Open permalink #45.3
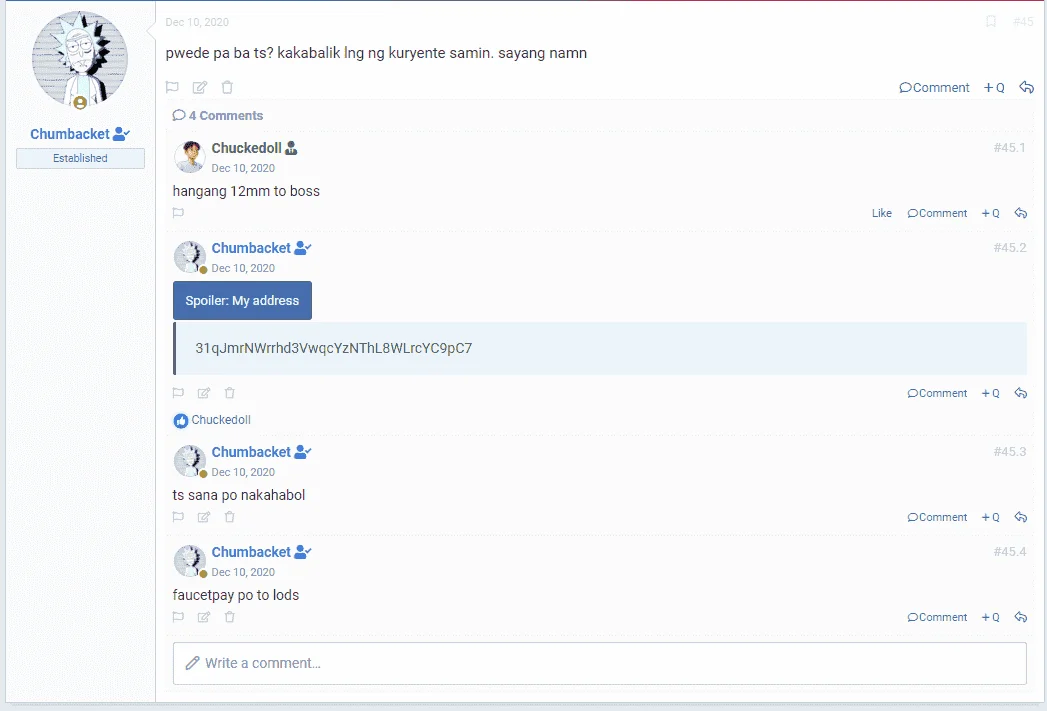The width and height of the screenshot is (1047, 711). [x=1010, y=452]
